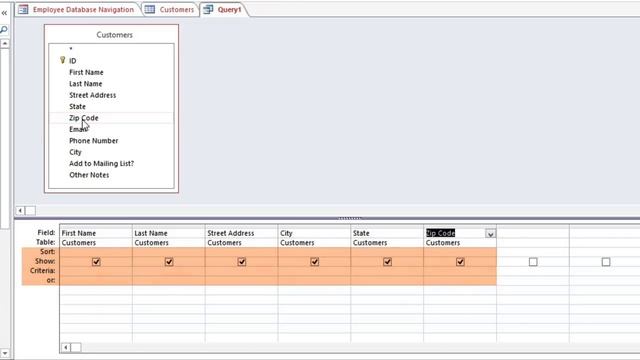
Task: Select Last Name in Customers field list
Action: tap(86, 84)
